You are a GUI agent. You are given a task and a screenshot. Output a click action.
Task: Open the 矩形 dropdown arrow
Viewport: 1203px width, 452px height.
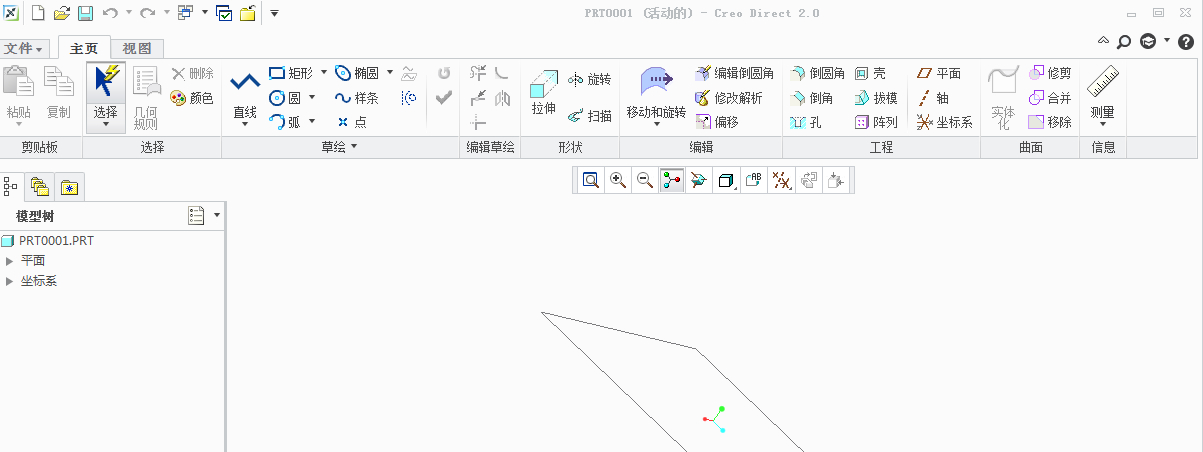(x=324, y=72)
